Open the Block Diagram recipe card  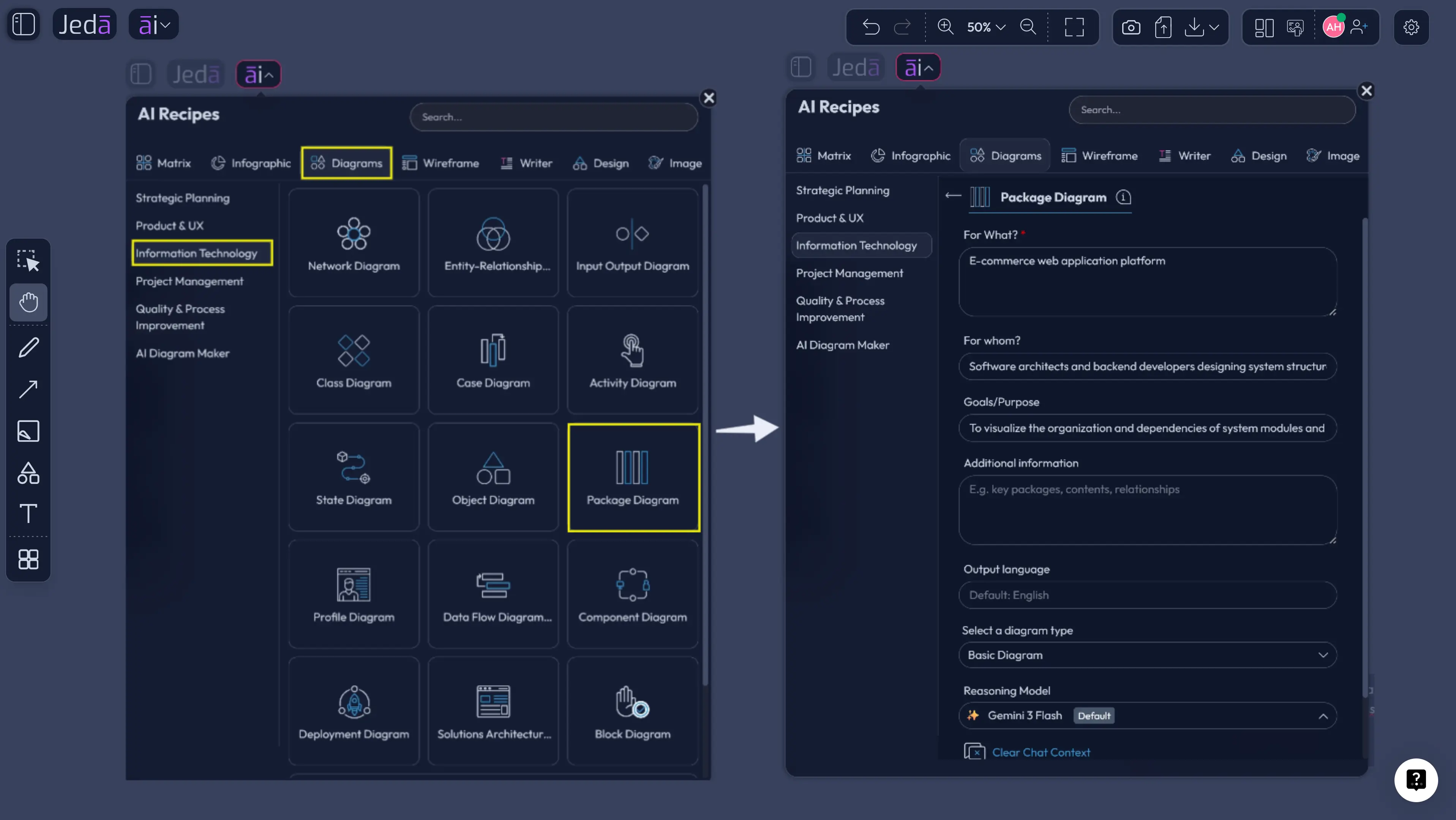click(x=632, y=711)
